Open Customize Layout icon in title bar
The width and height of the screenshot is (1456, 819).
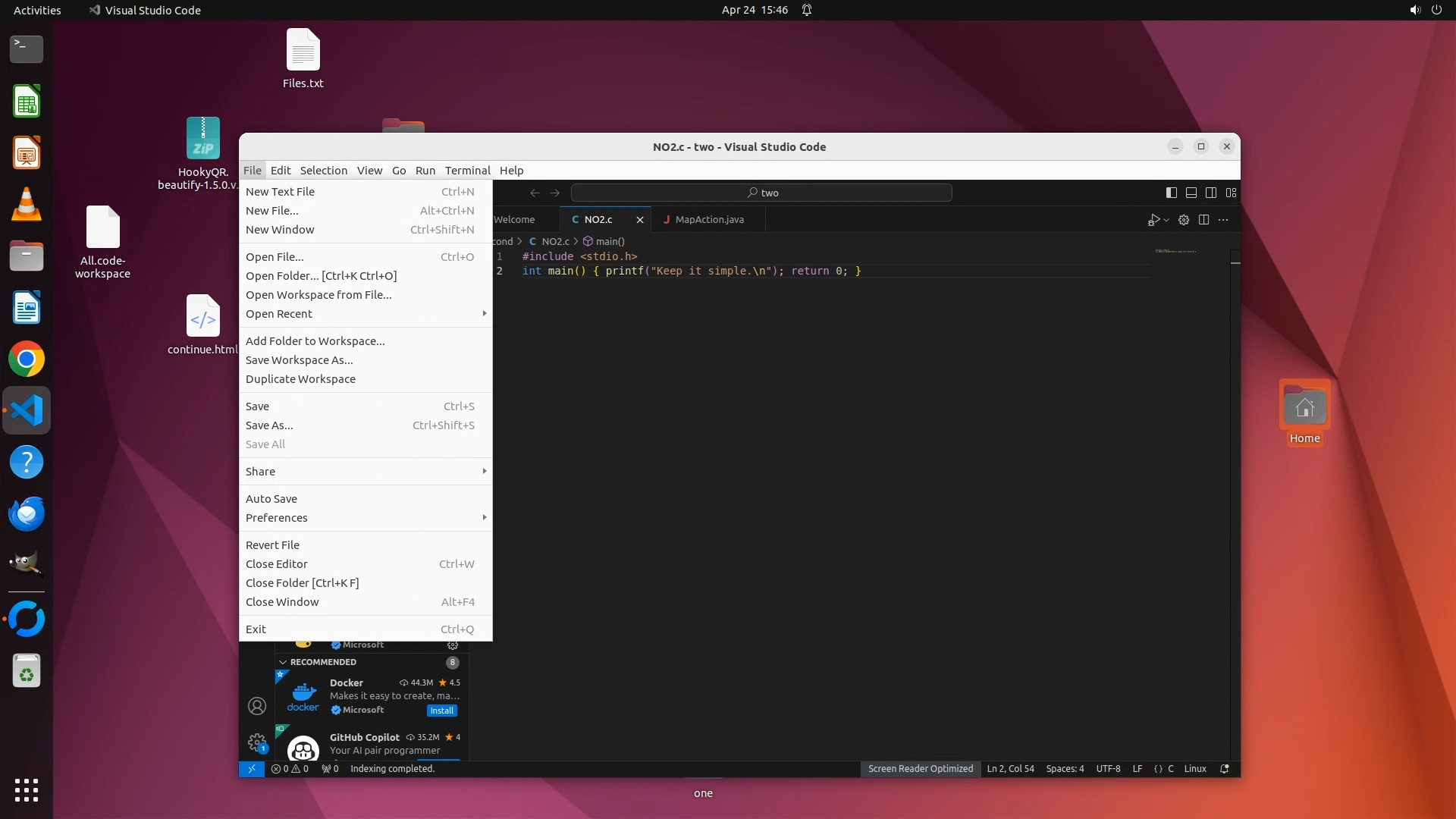(1231, 193)
